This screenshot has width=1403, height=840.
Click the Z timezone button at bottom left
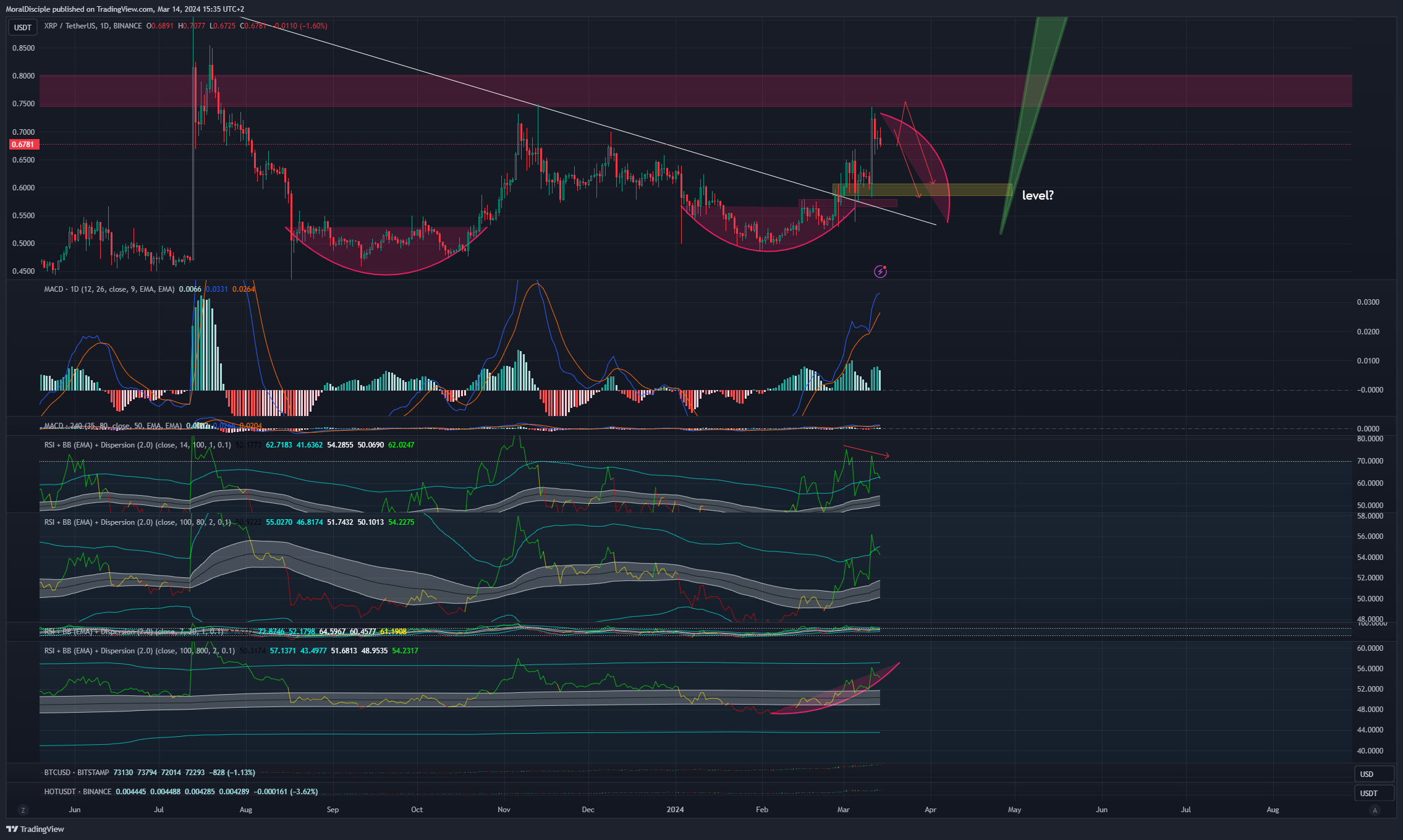point(23,810)
